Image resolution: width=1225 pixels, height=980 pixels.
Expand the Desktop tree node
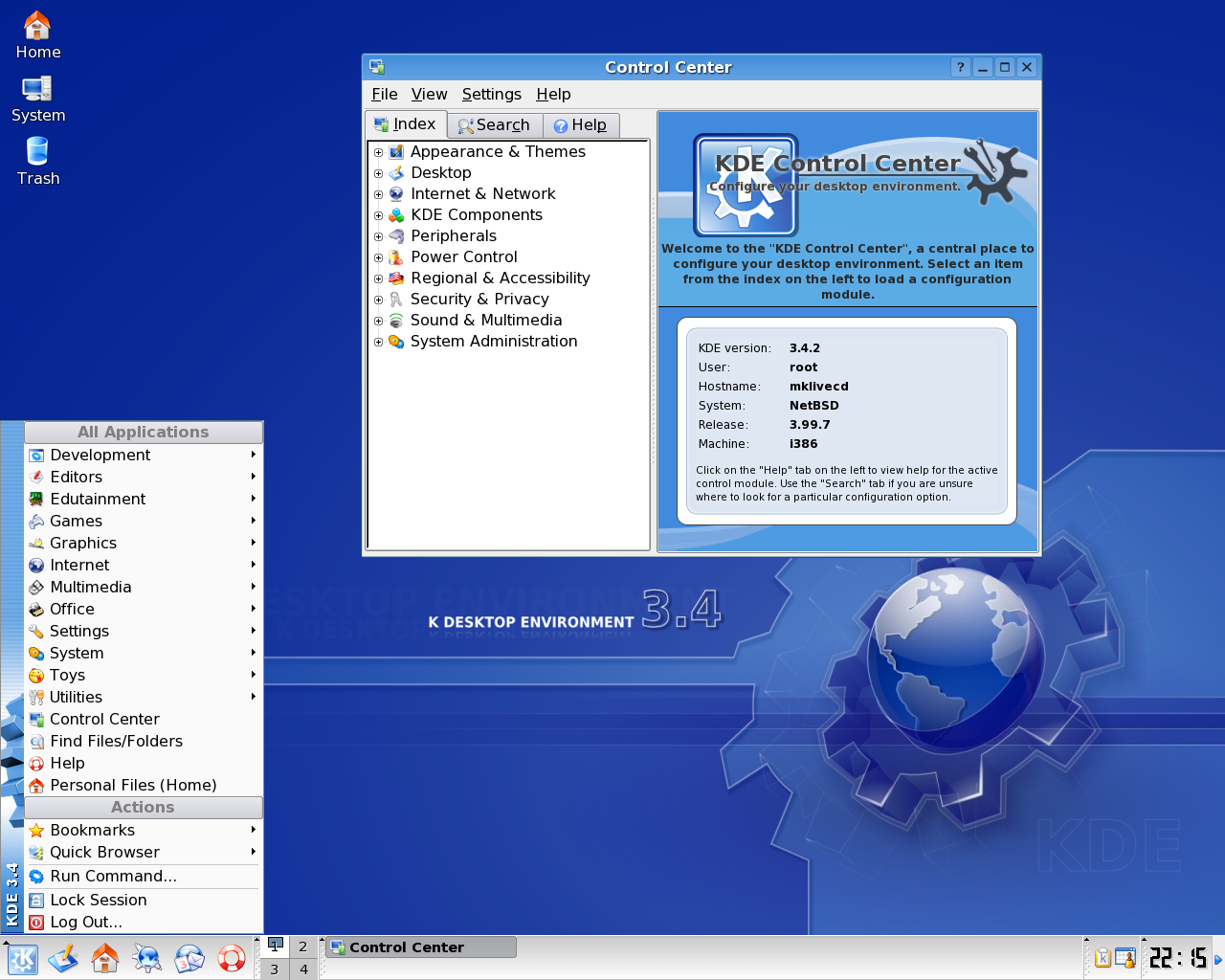[378, 173]
